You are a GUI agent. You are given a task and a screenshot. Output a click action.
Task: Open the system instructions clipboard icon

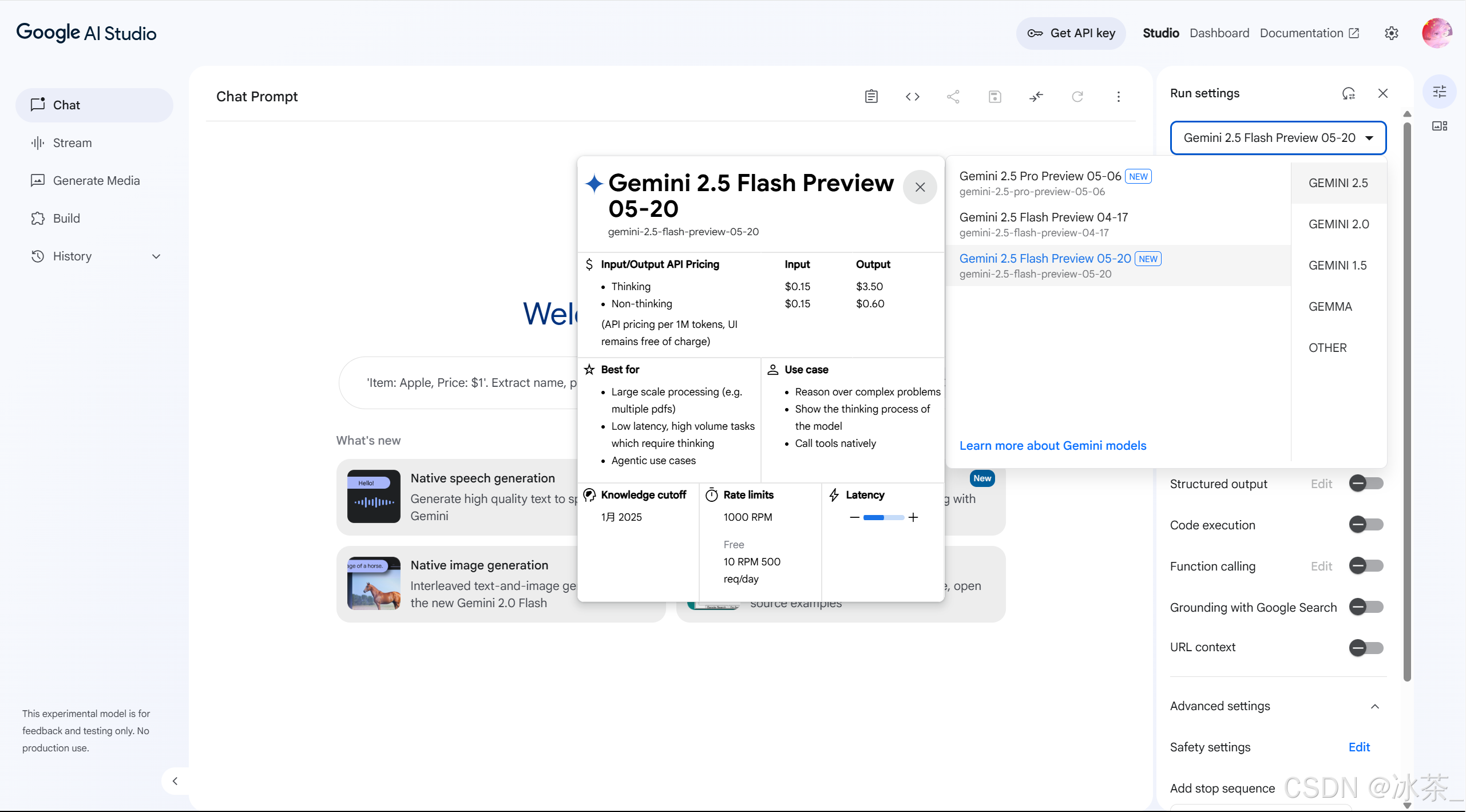(x=871, y=96)
